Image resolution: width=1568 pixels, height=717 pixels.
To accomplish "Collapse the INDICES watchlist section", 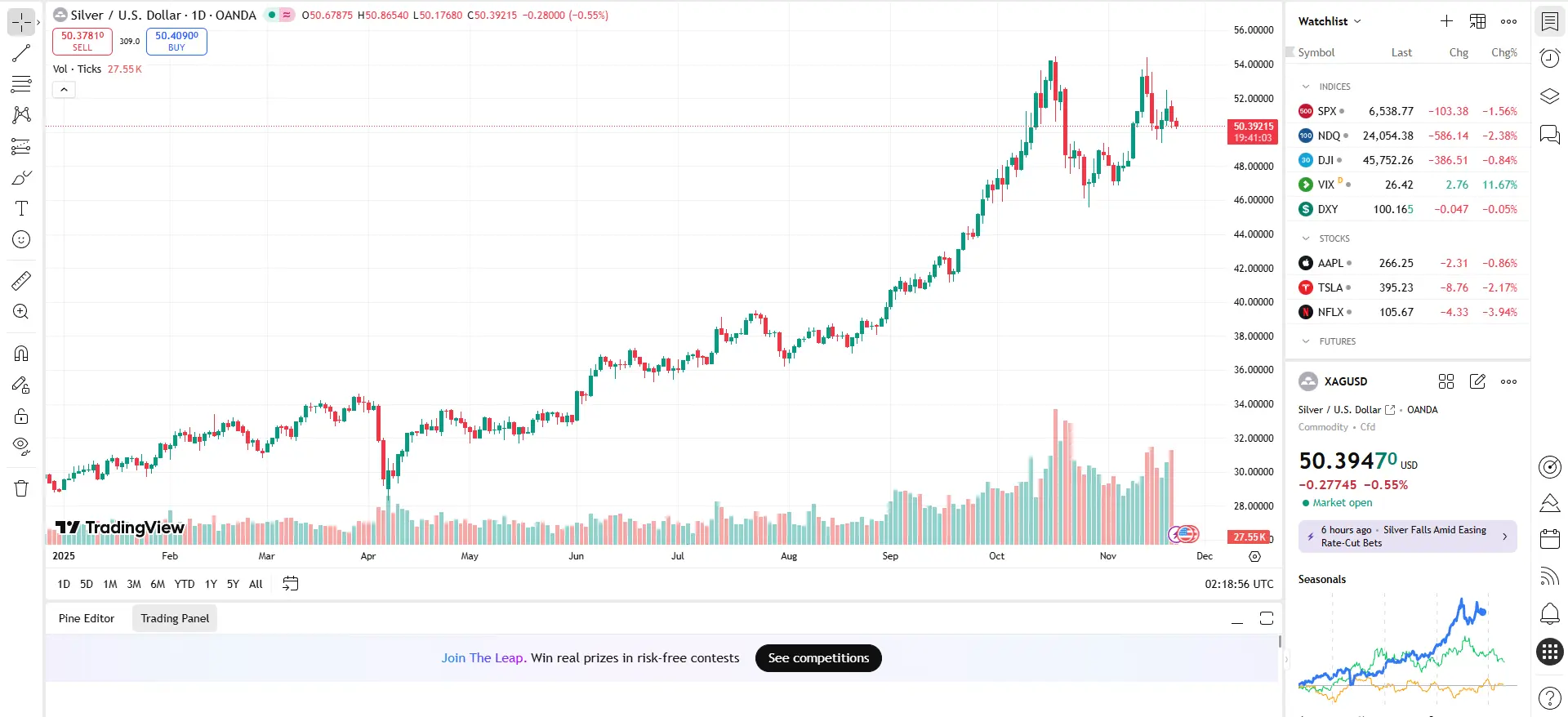I will point(1304,87).
